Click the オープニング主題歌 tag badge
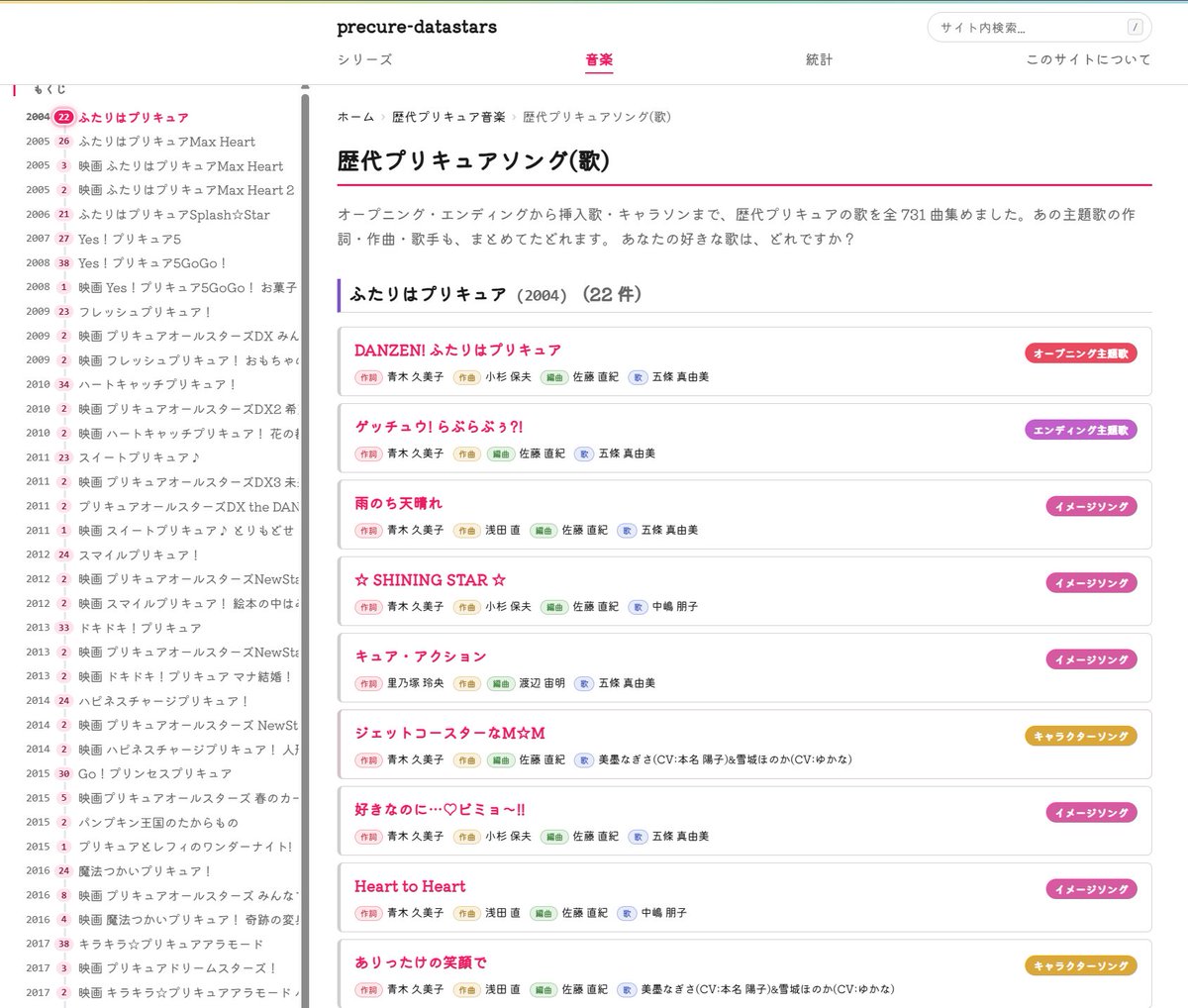This screenshot has height=1008, width=1188. pyautogui.click(x=1081, y=353)
